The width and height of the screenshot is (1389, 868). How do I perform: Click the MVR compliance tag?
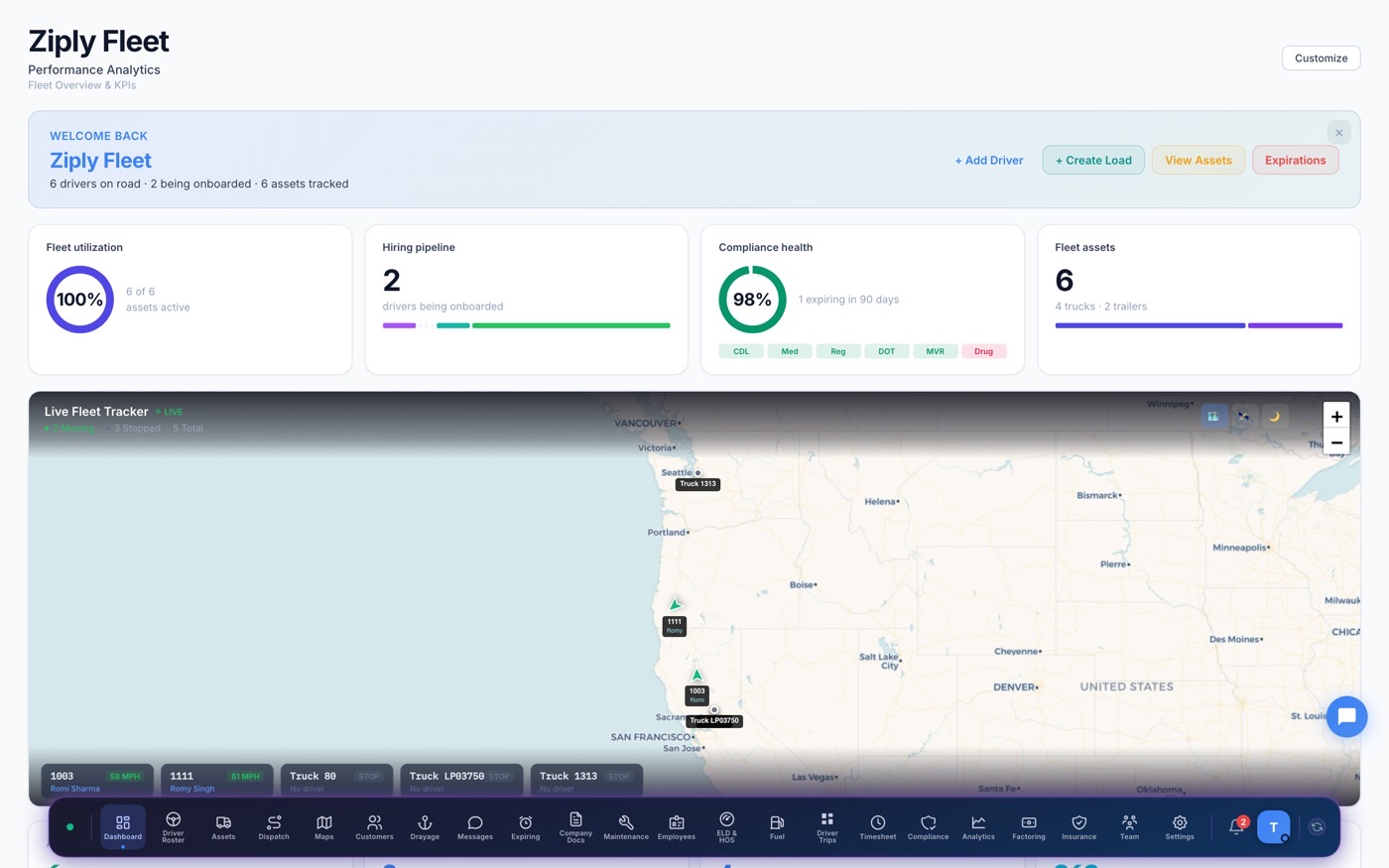click(x=936, y=351)
